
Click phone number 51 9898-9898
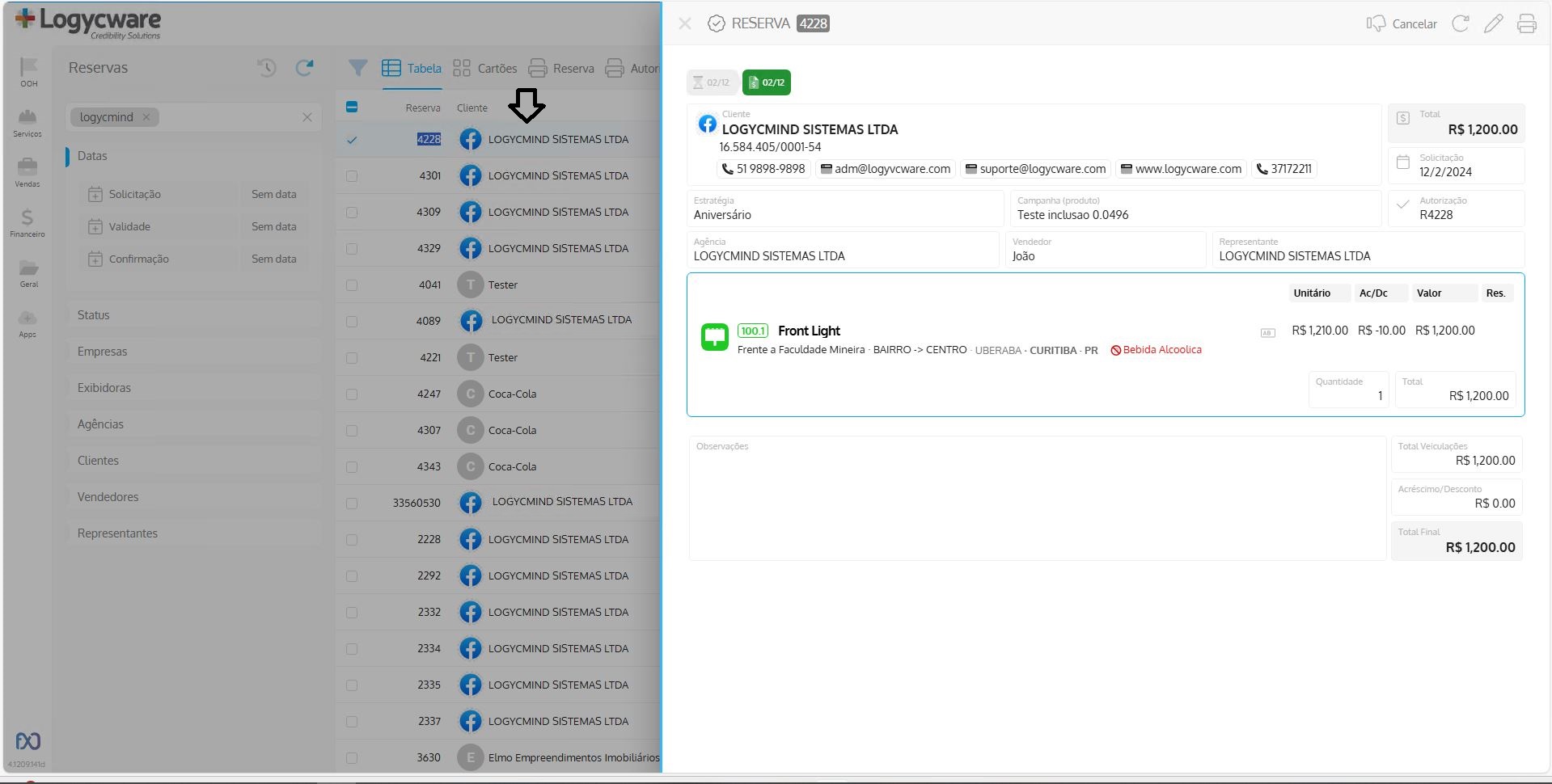tap(763, 169)
